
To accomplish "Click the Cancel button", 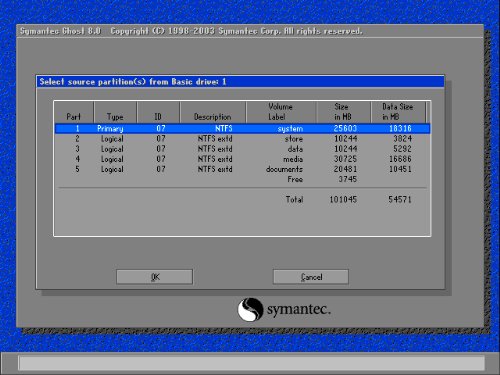I will tap(311, 277).
